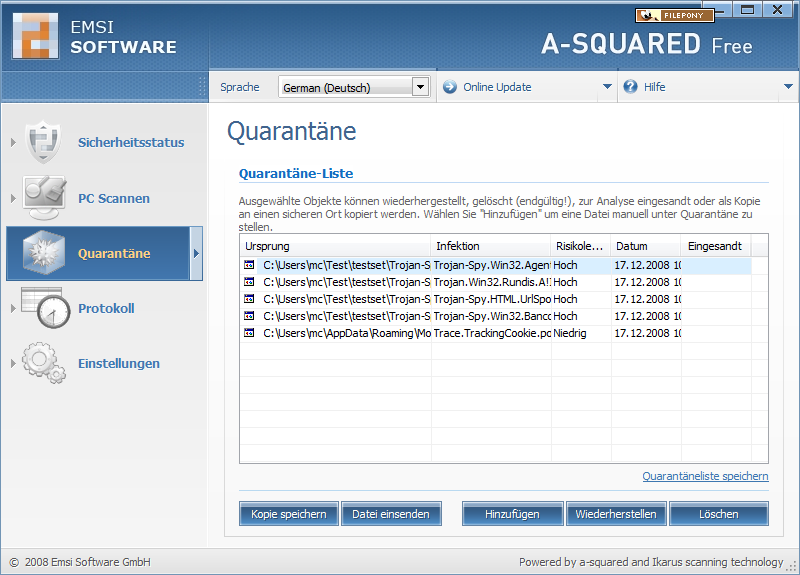Screen dimensions: 800x575
Task: Click the Emsi Software logo icon
Action: pos(35,36)
